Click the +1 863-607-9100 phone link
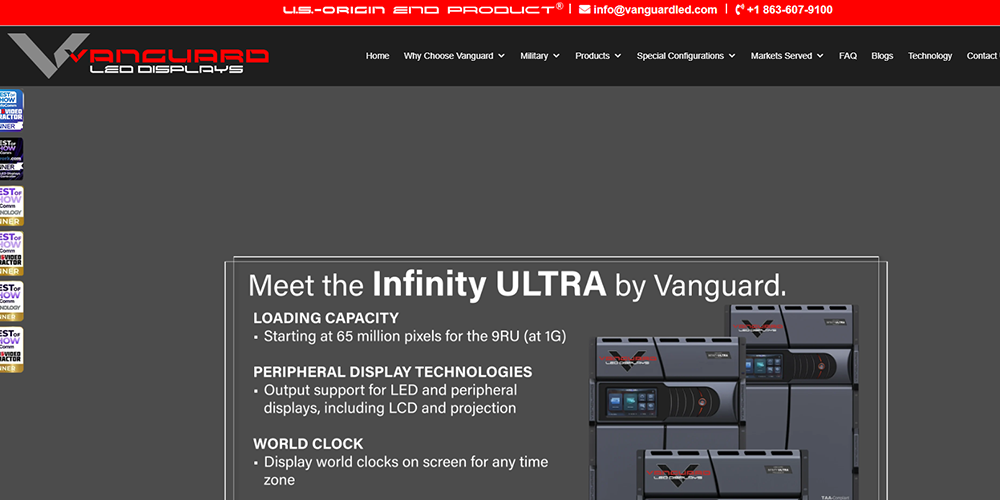 790,10
